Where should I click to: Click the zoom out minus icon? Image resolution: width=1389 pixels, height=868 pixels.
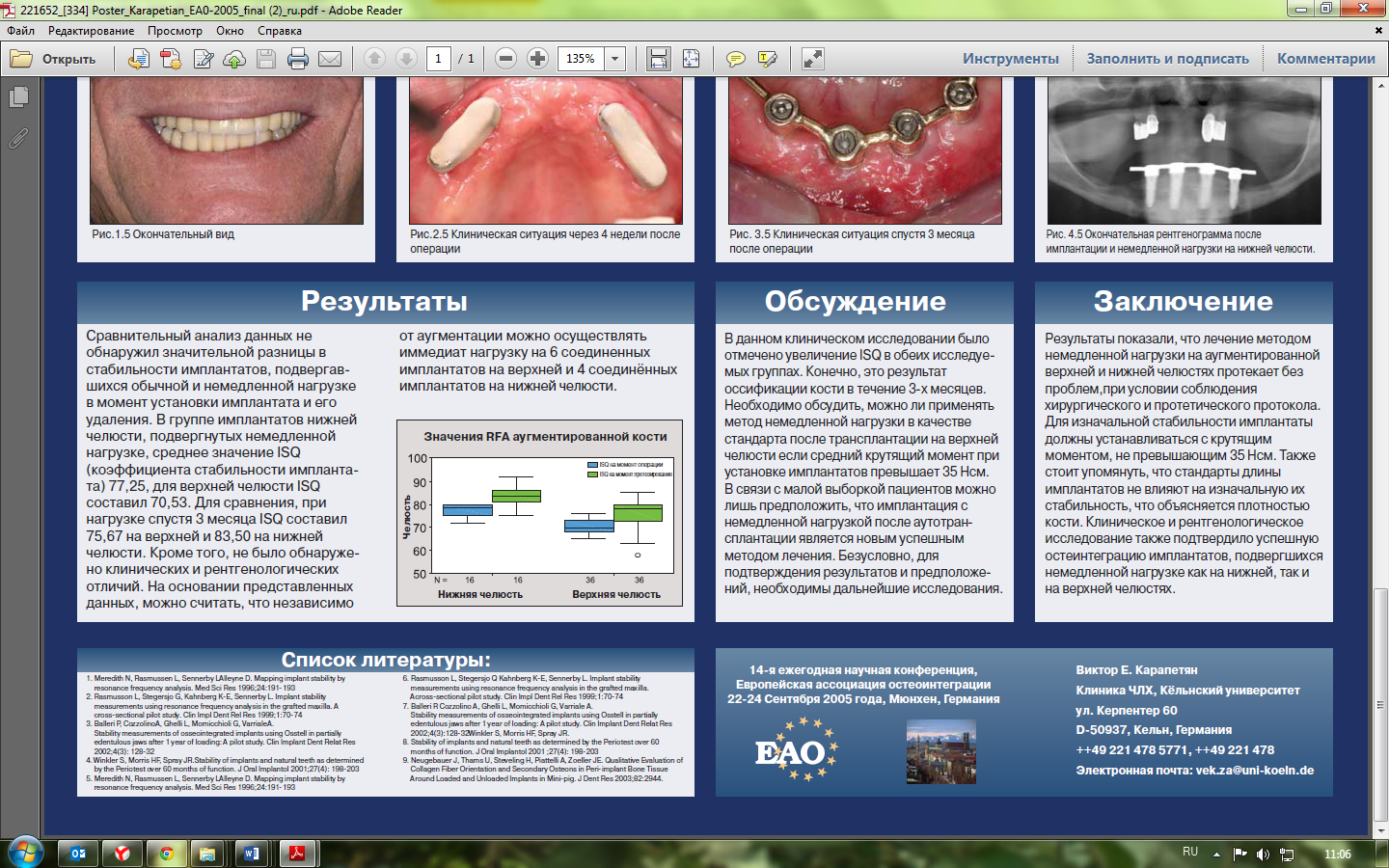pyautogui.click(x=505, y=59)
